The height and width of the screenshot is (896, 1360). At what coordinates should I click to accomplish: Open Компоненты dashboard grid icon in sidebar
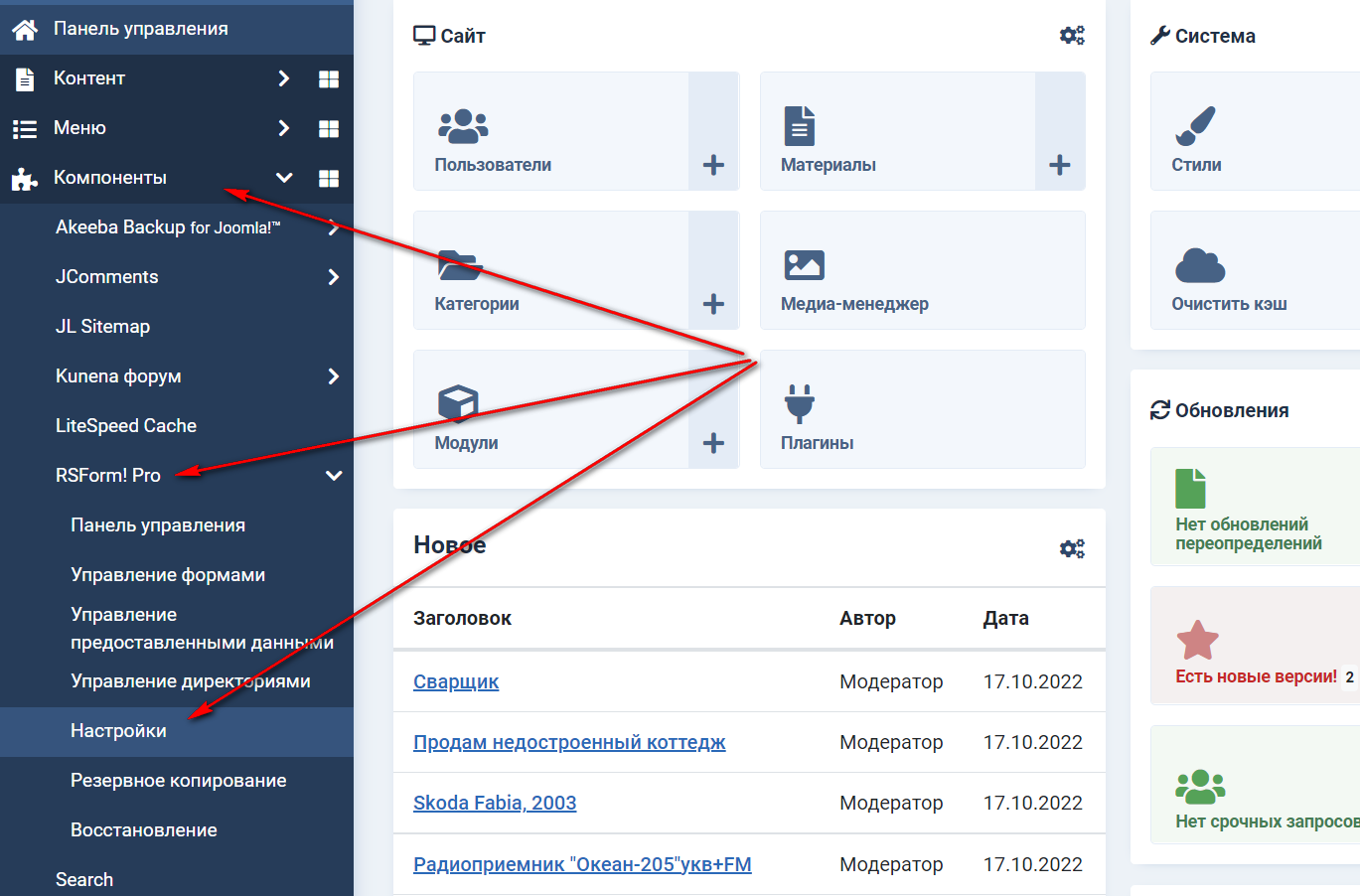pyautogui.click(x=329, y=178)
